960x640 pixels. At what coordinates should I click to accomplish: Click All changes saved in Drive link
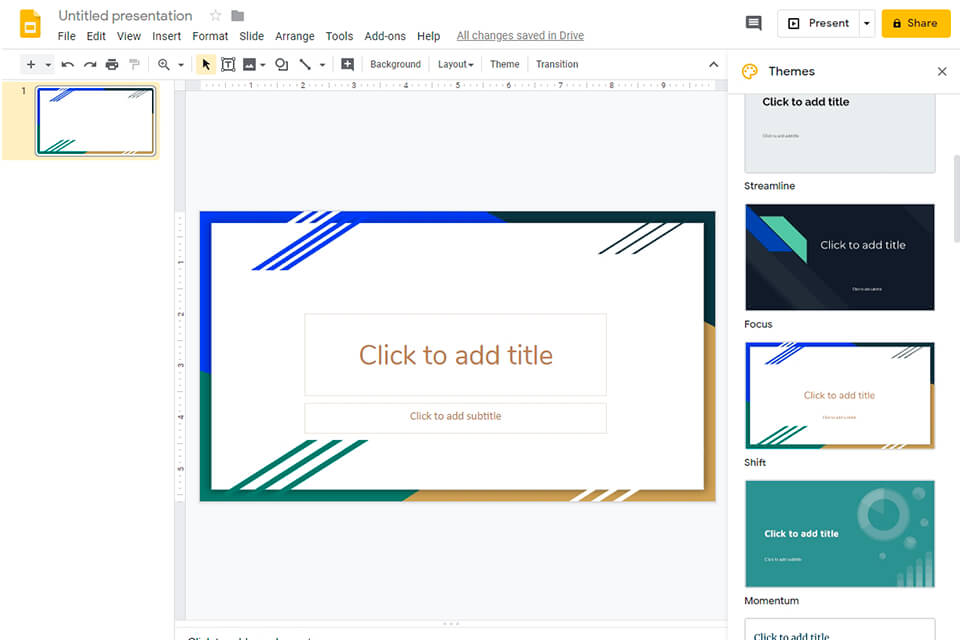point(520,36)
